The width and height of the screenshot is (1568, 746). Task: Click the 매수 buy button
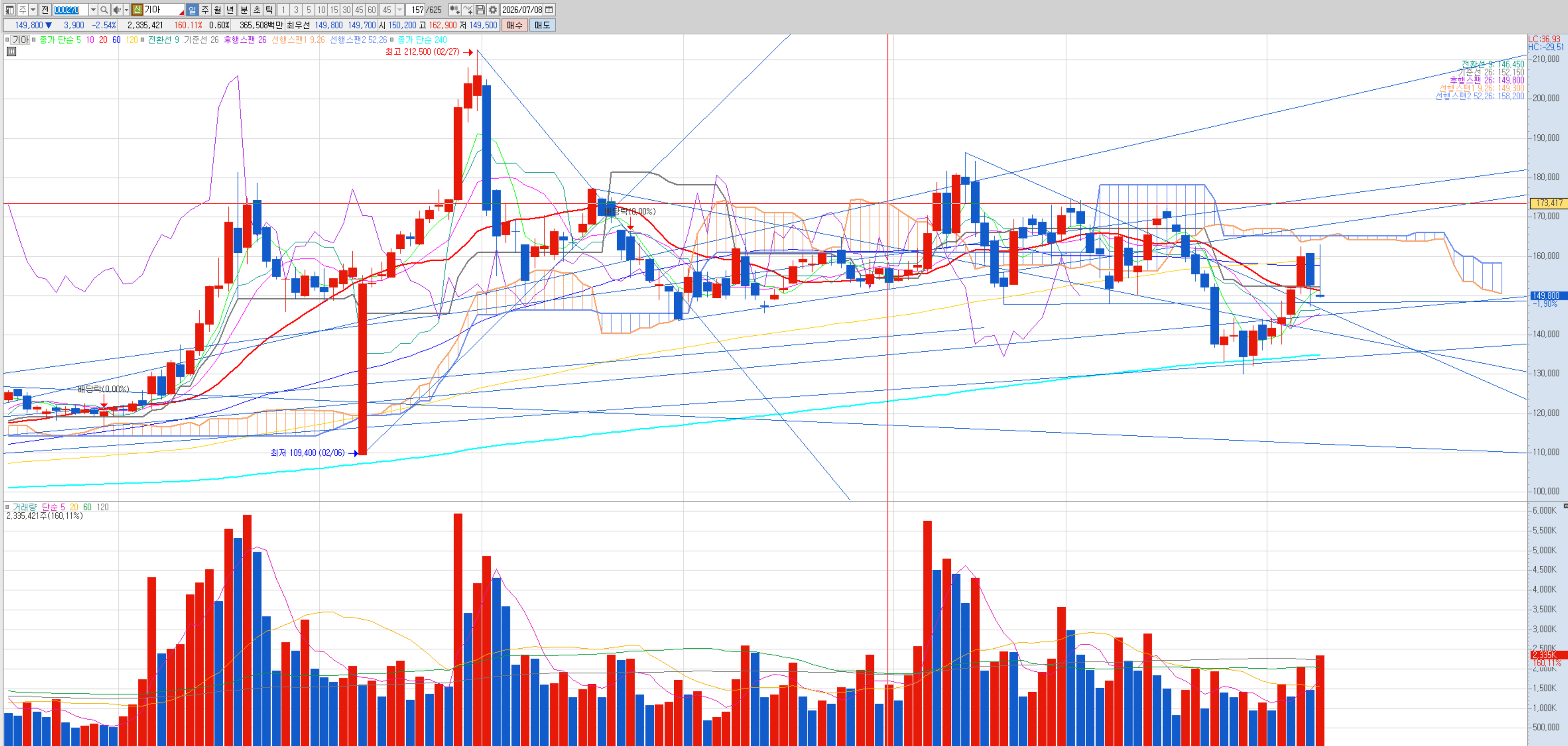pos(515,25)
